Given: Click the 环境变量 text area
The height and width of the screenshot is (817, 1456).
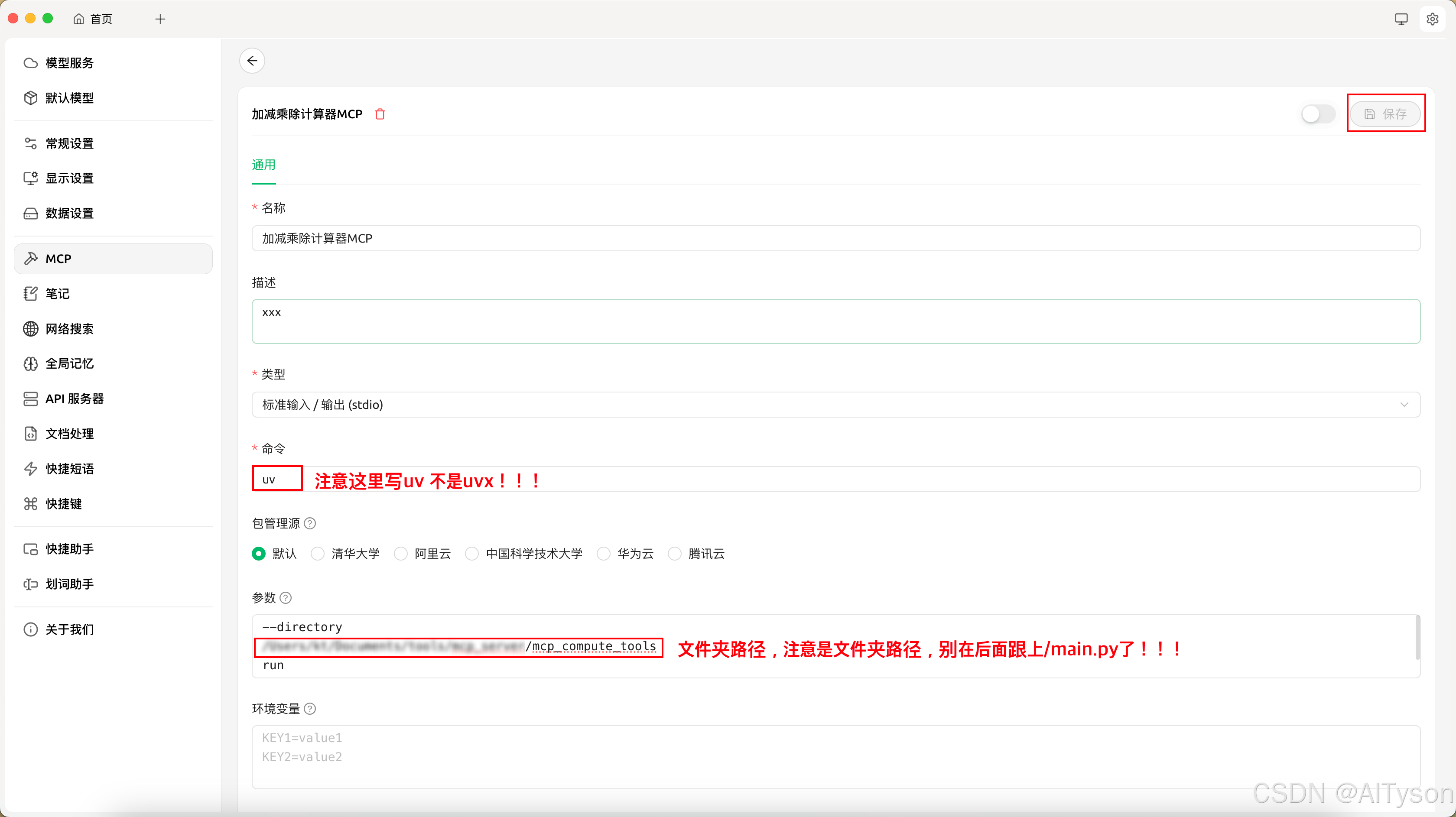Looking at the screenshot, I should point(835,757).
